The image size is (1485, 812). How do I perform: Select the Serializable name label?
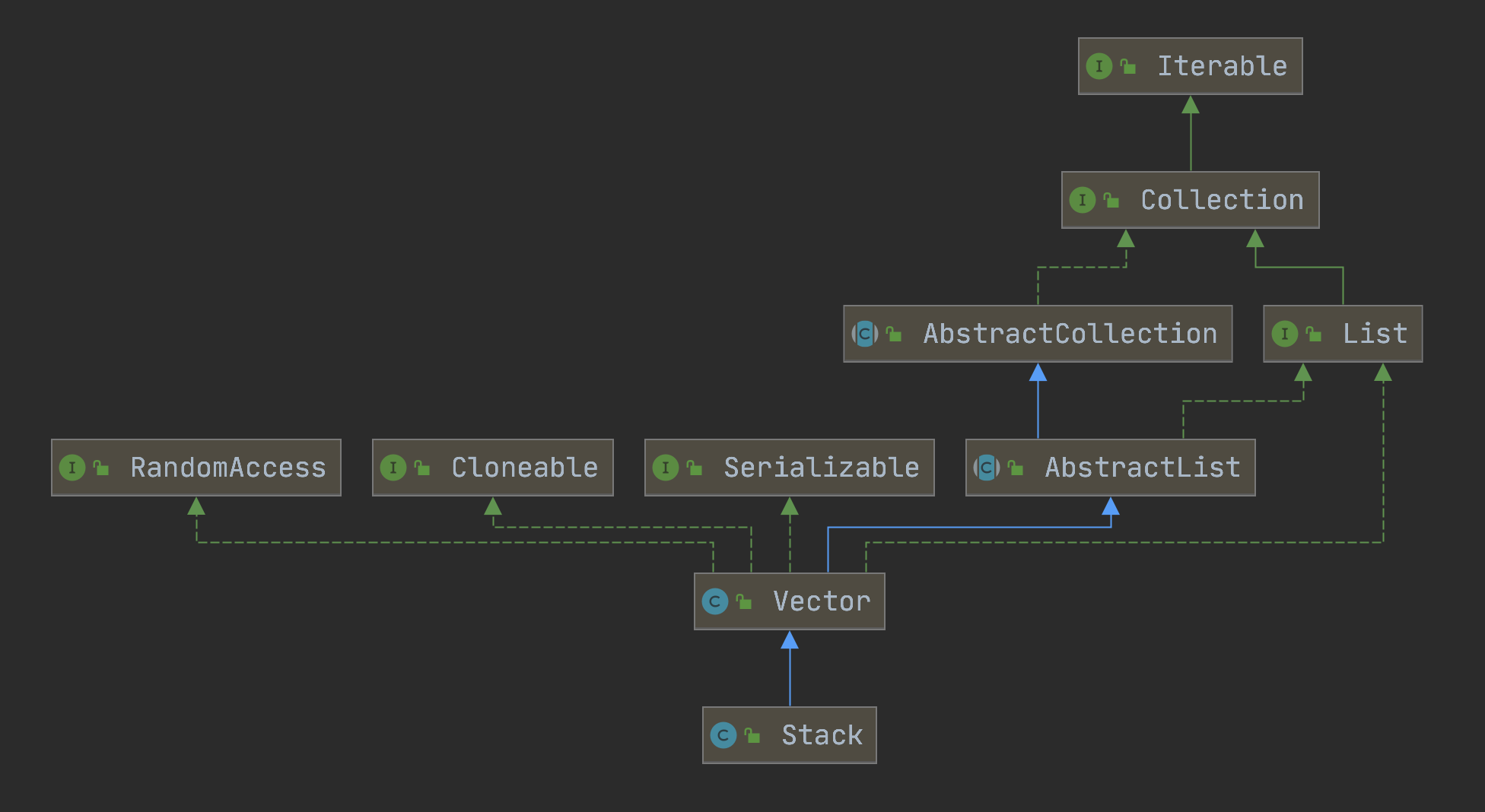(x=821, y=468)
